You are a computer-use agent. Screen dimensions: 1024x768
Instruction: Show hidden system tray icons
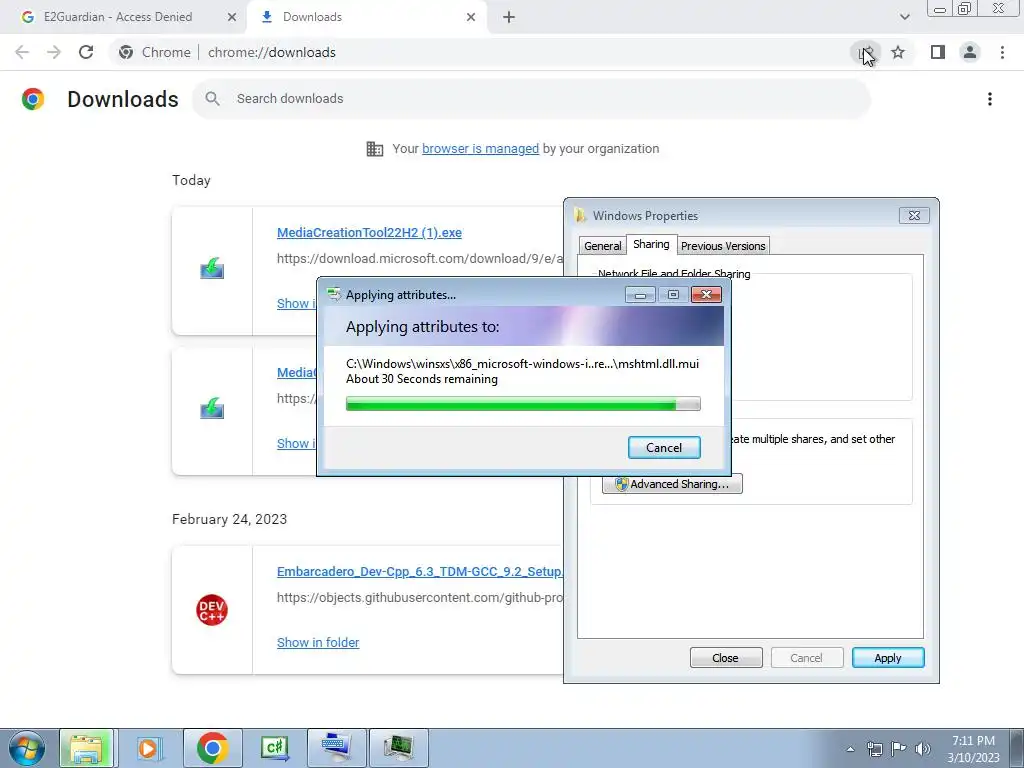[850, 749]
